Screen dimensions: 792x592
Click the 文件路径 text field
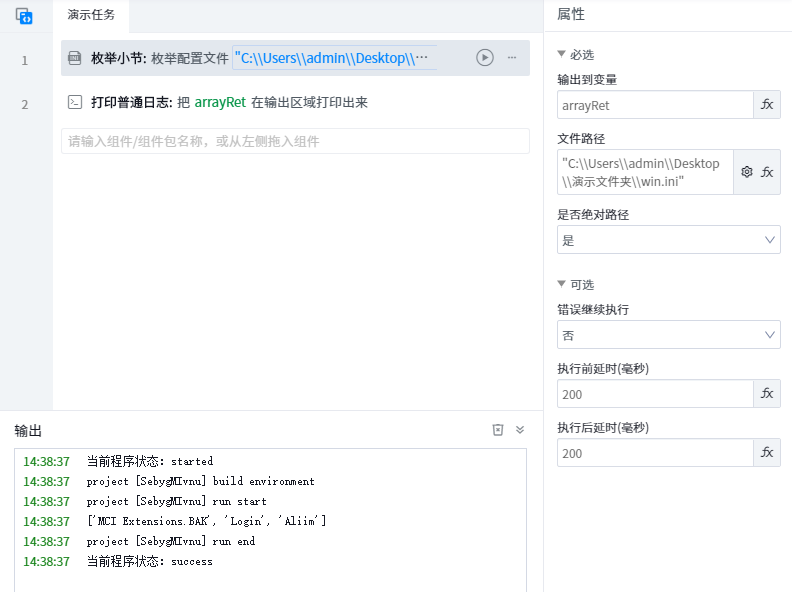645,172
